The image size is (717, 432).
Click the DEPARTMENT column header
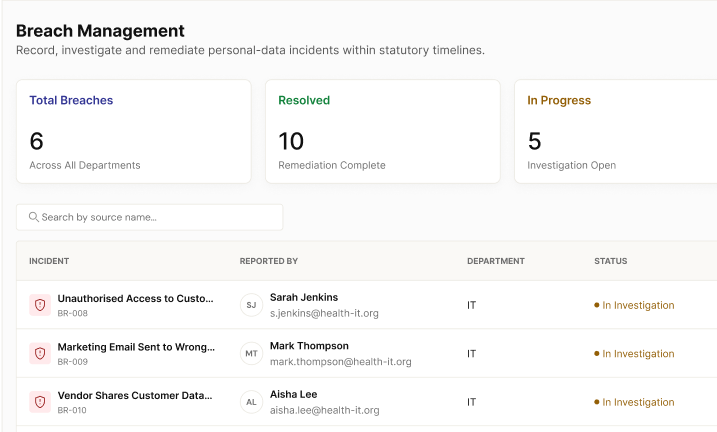[496, 261]
